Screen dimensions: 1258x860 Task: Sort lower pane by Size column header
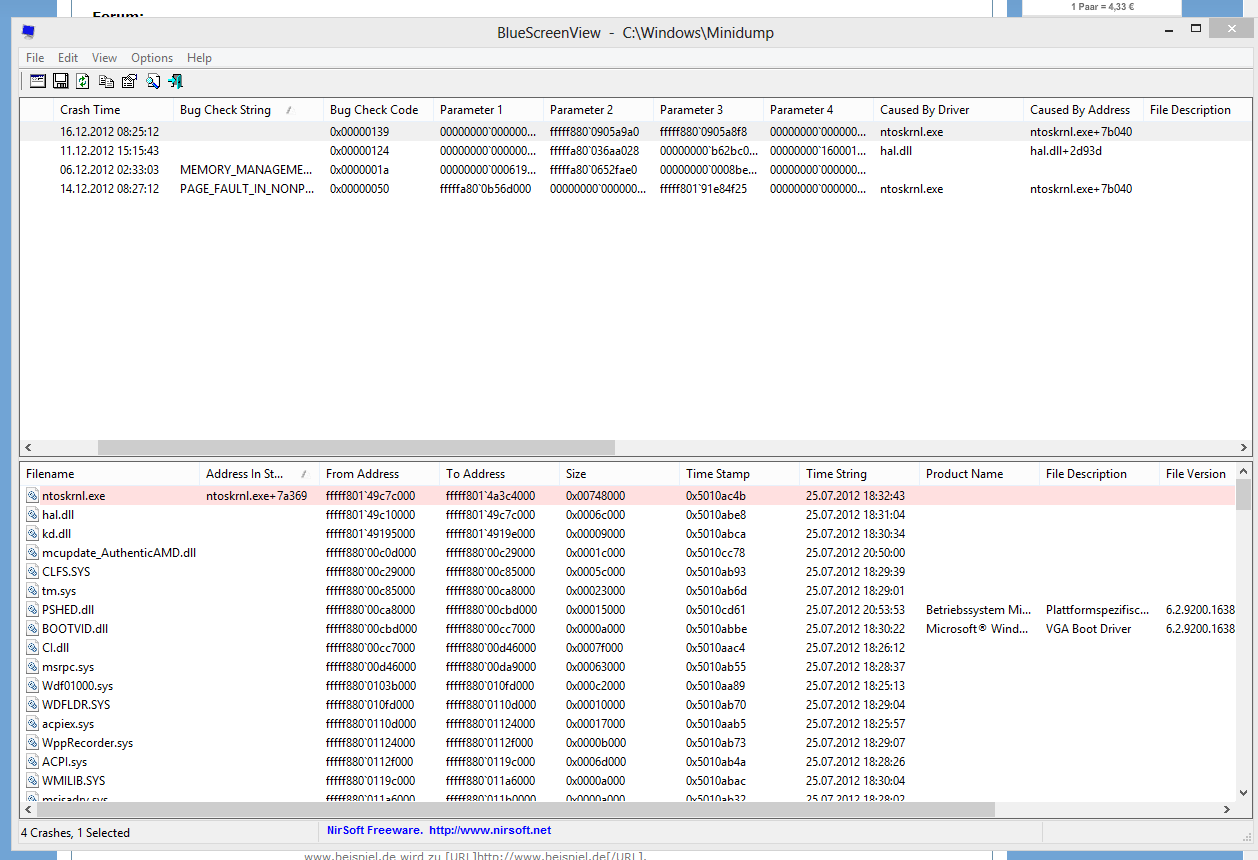tap(620, 474)
